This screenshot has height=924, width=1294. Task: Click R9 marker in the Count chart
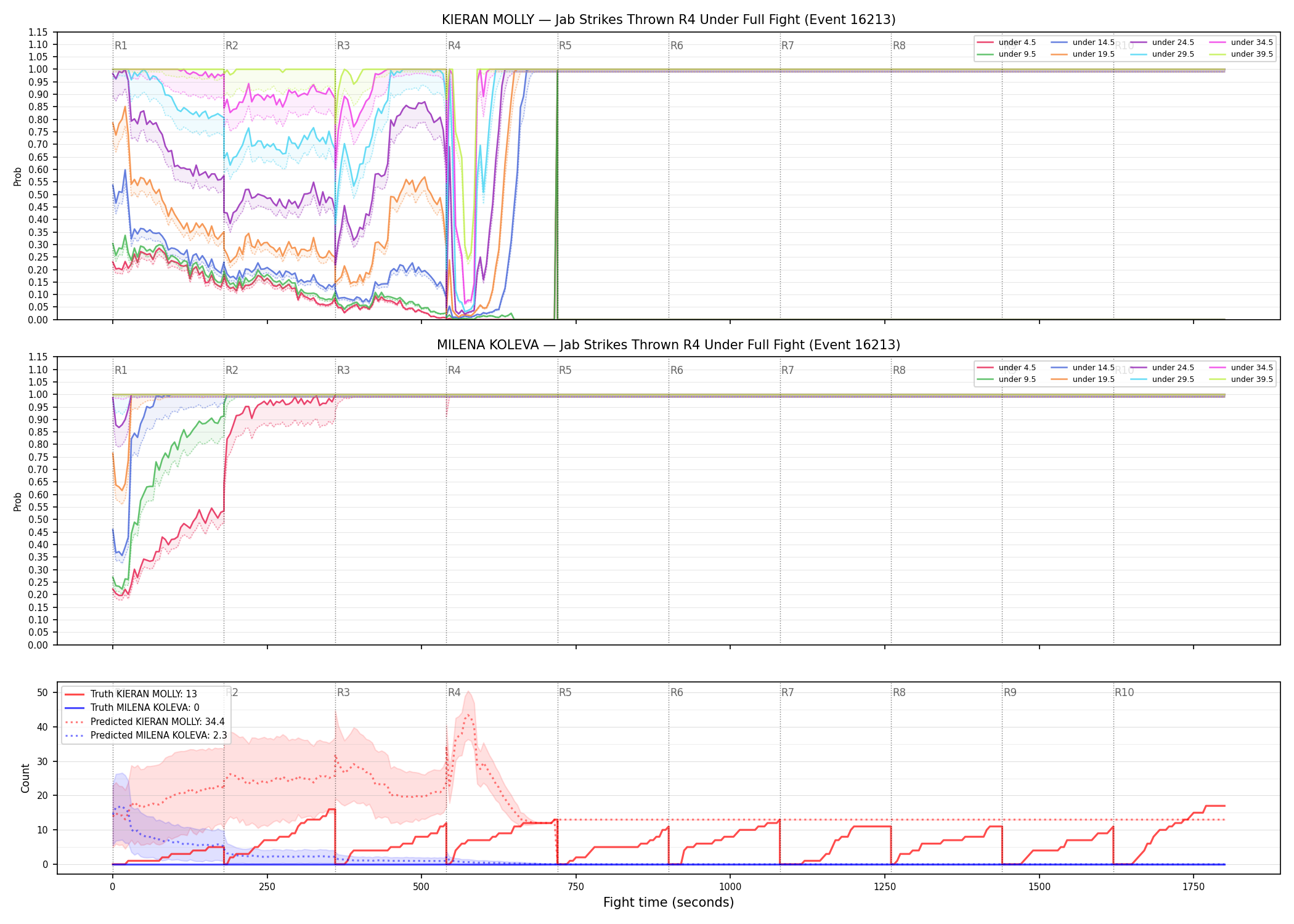pyautogui.click(x=1010, y=692)
